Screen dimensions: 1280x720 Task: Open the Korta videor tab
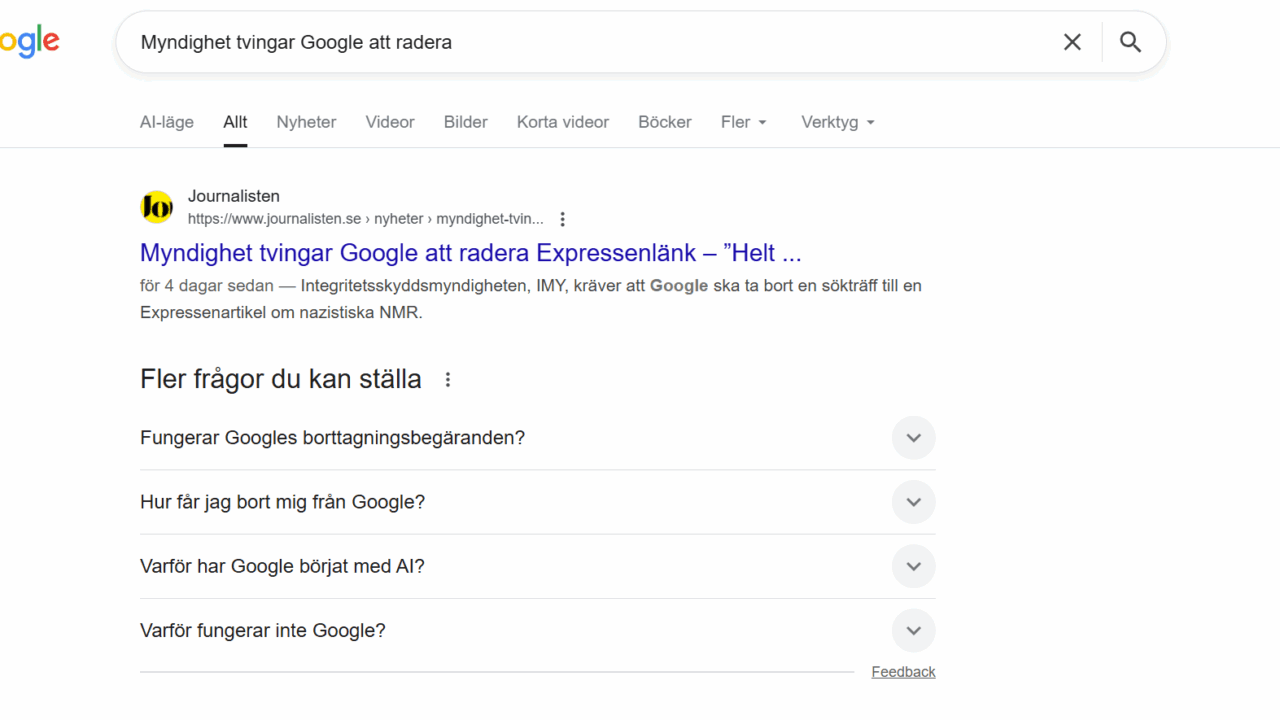click(x=562, y=122)
